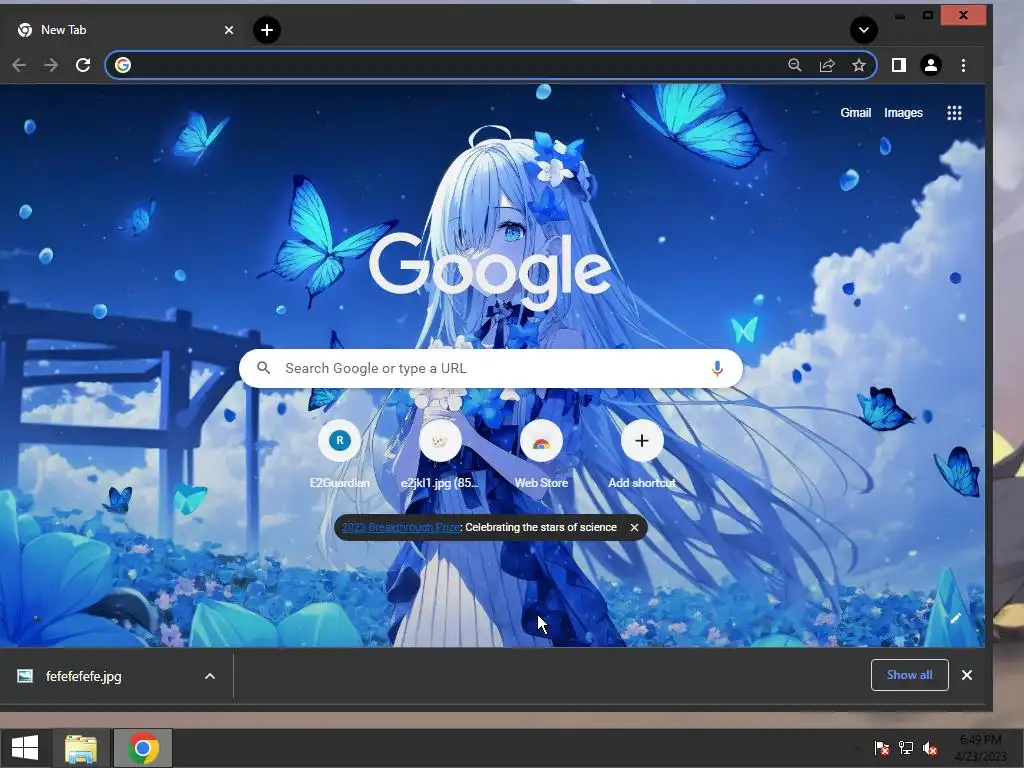Open the Google apps grid
Screen dimensions: 1024x768
[x=954, y=113]
